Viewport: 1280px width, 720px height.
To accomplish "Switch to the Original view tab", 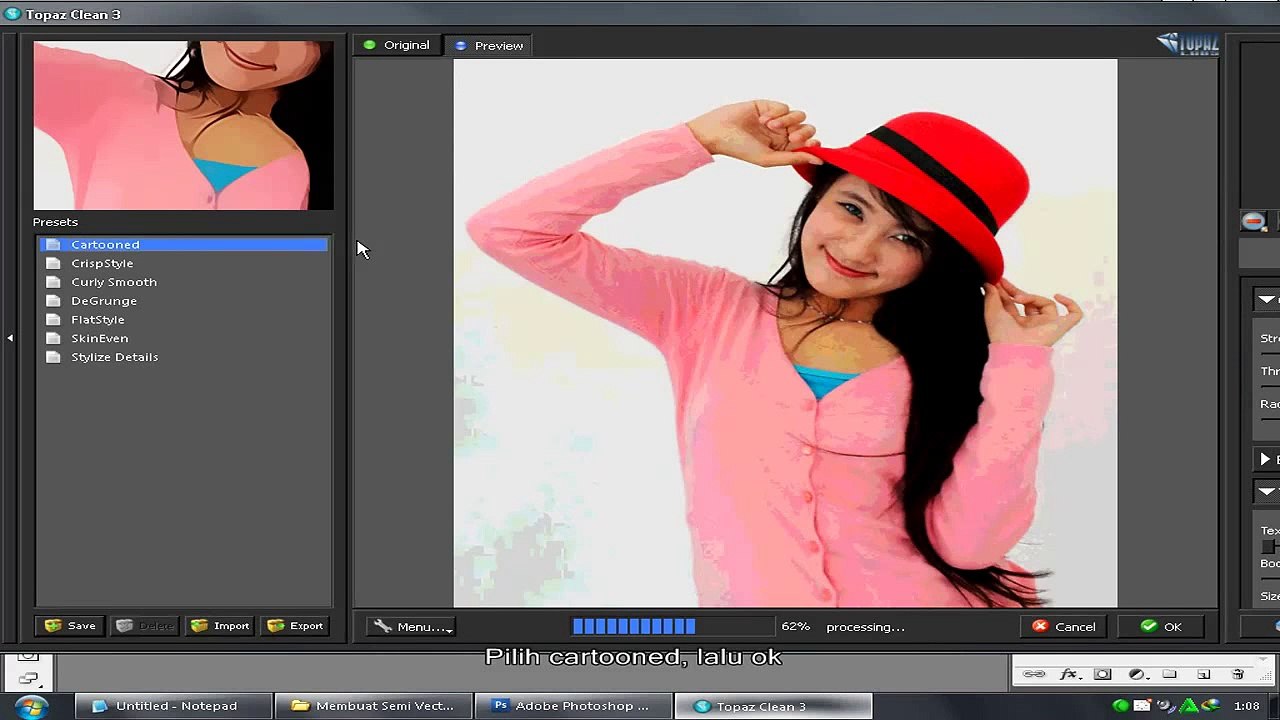I will click(x=397, y=45).
